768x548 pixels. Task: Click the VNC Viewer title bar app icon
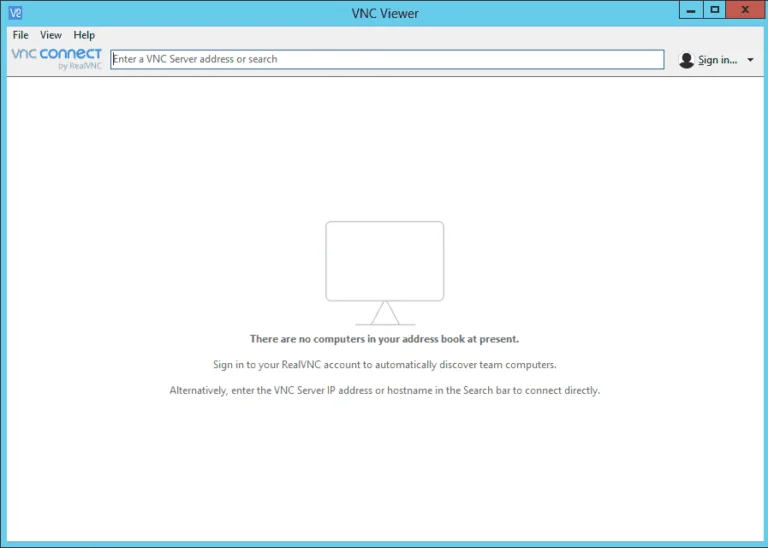[15, 13]
